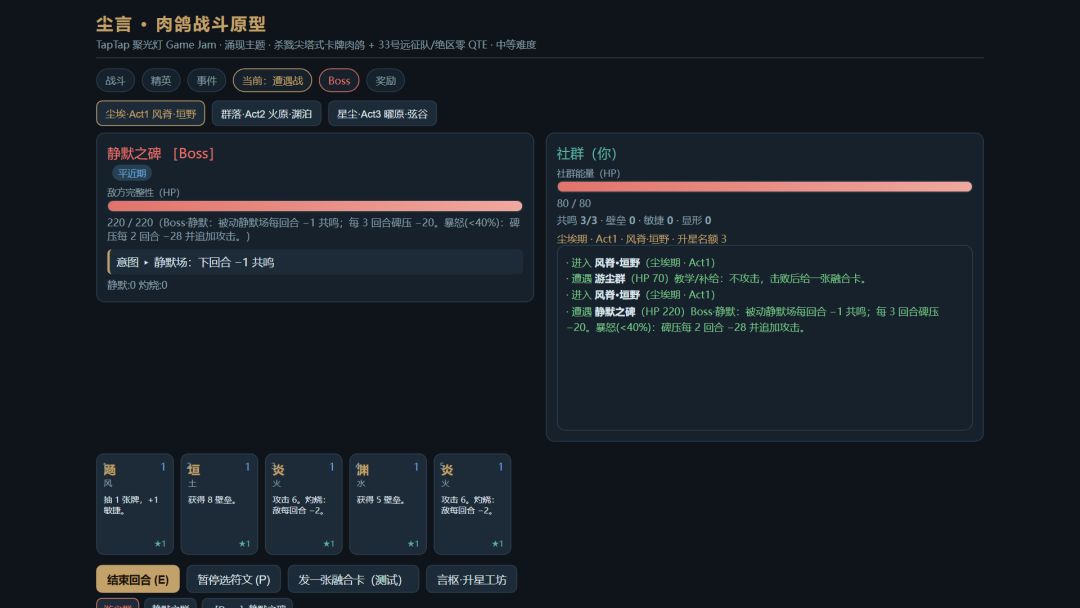This screenshot has width=1080, height=608.
Task: Click the 共鸣 3/3 stats line
Action: (634, 220)
